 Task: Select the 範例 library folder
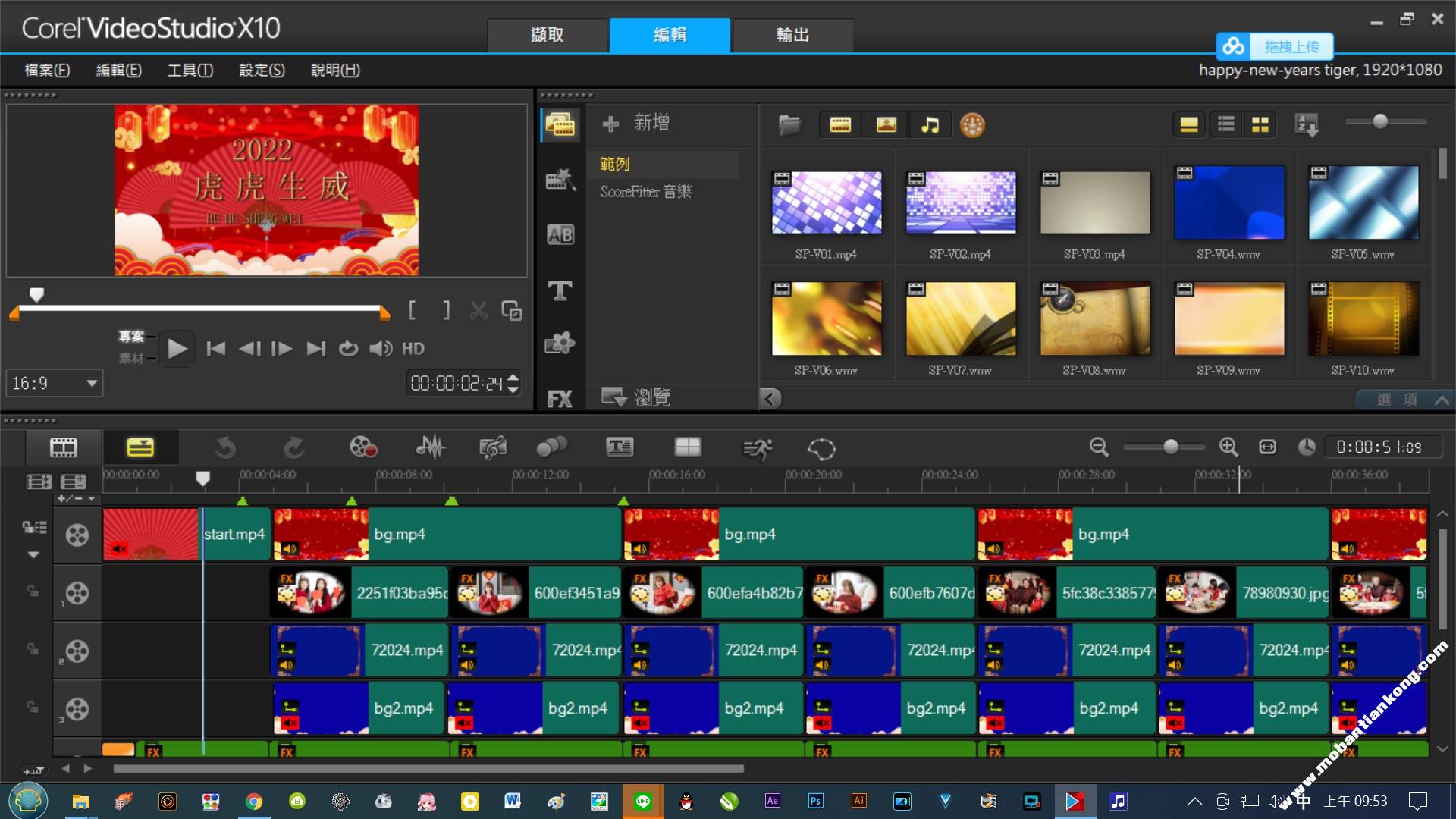[x=615, y=164]
